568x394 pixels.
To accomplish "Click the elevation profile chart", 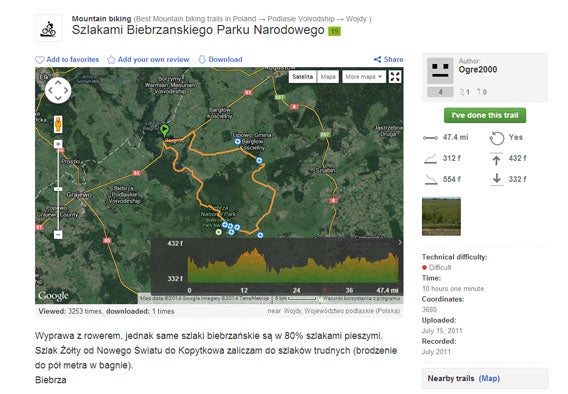I will coord(293,265).
